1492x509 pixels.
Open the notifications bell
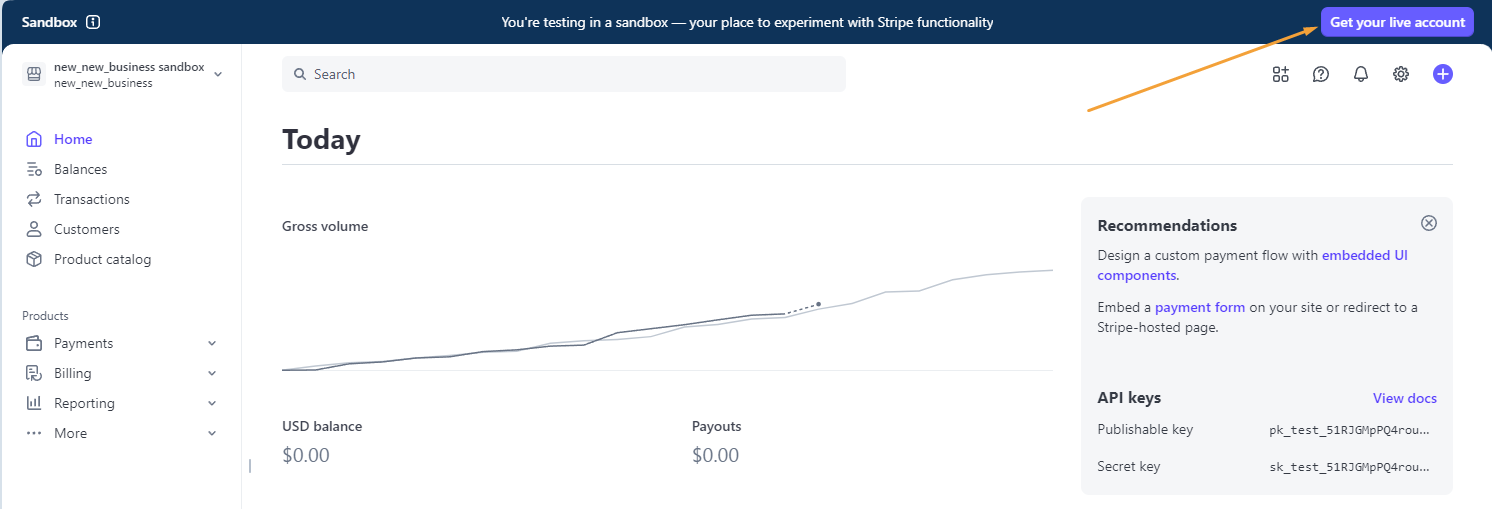point(1361,74)
